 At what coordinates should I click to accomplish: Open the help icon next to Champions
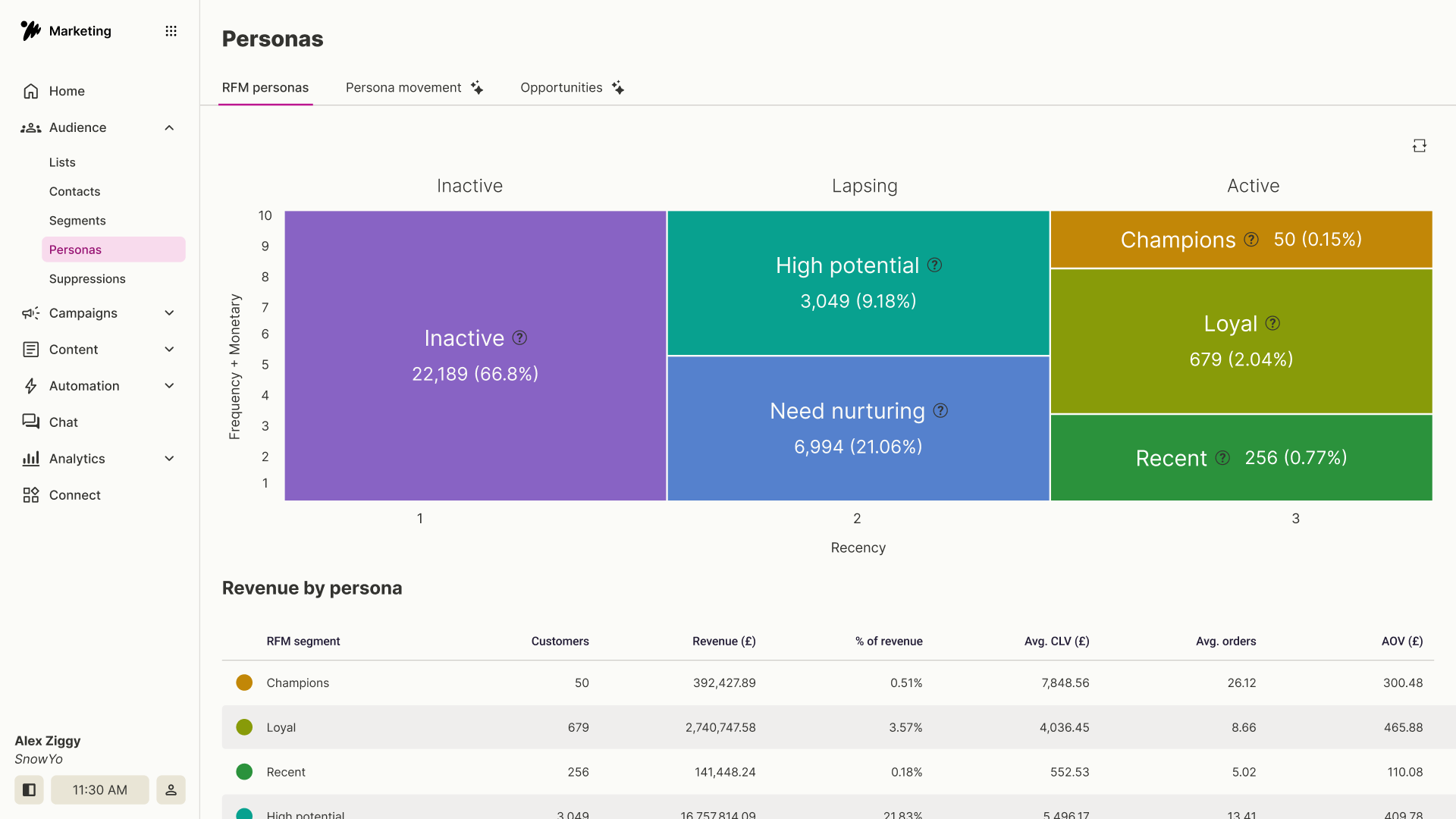coord(1251,240)
